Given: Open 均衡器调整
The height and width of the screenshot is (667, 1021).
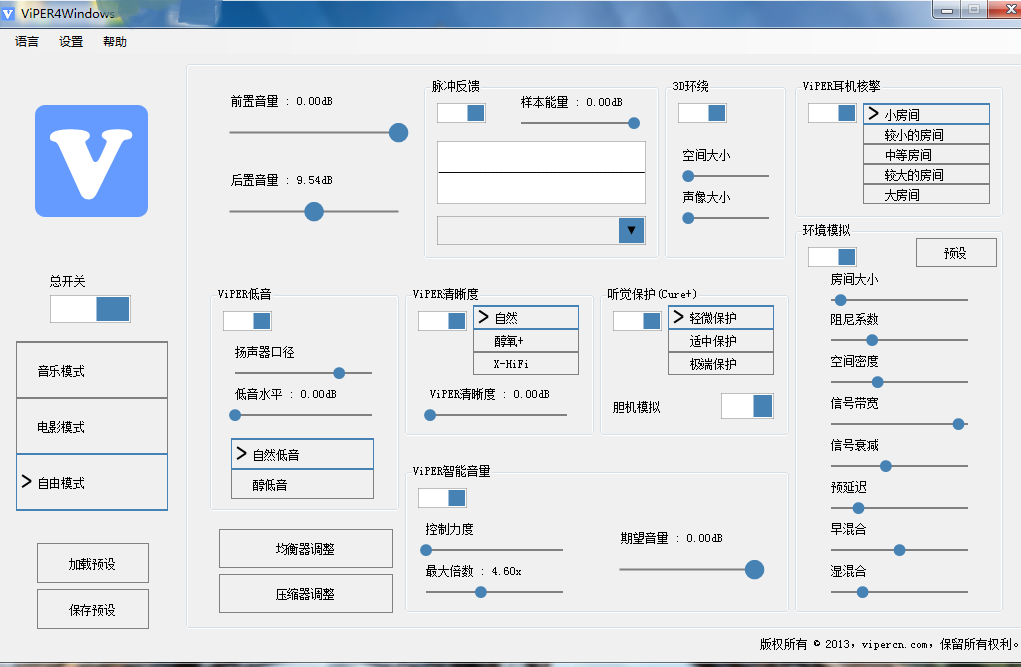Looking at the screenshot, I should 305,548.
